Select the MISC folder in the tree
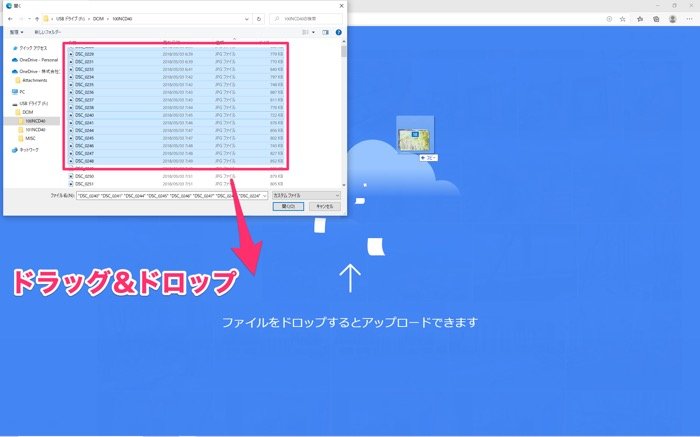The image size is (700, 437). [x=27, y=138]
